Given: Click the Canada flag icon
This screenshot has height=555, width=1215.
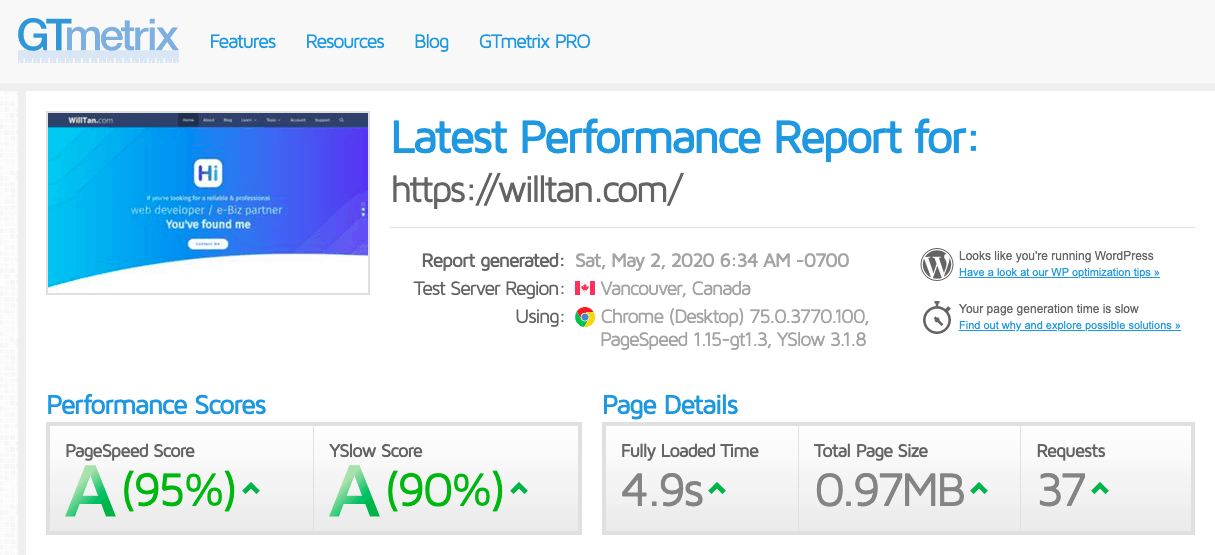Looking at the screenshot, I should pyautogui.click(x=585, y=289).
